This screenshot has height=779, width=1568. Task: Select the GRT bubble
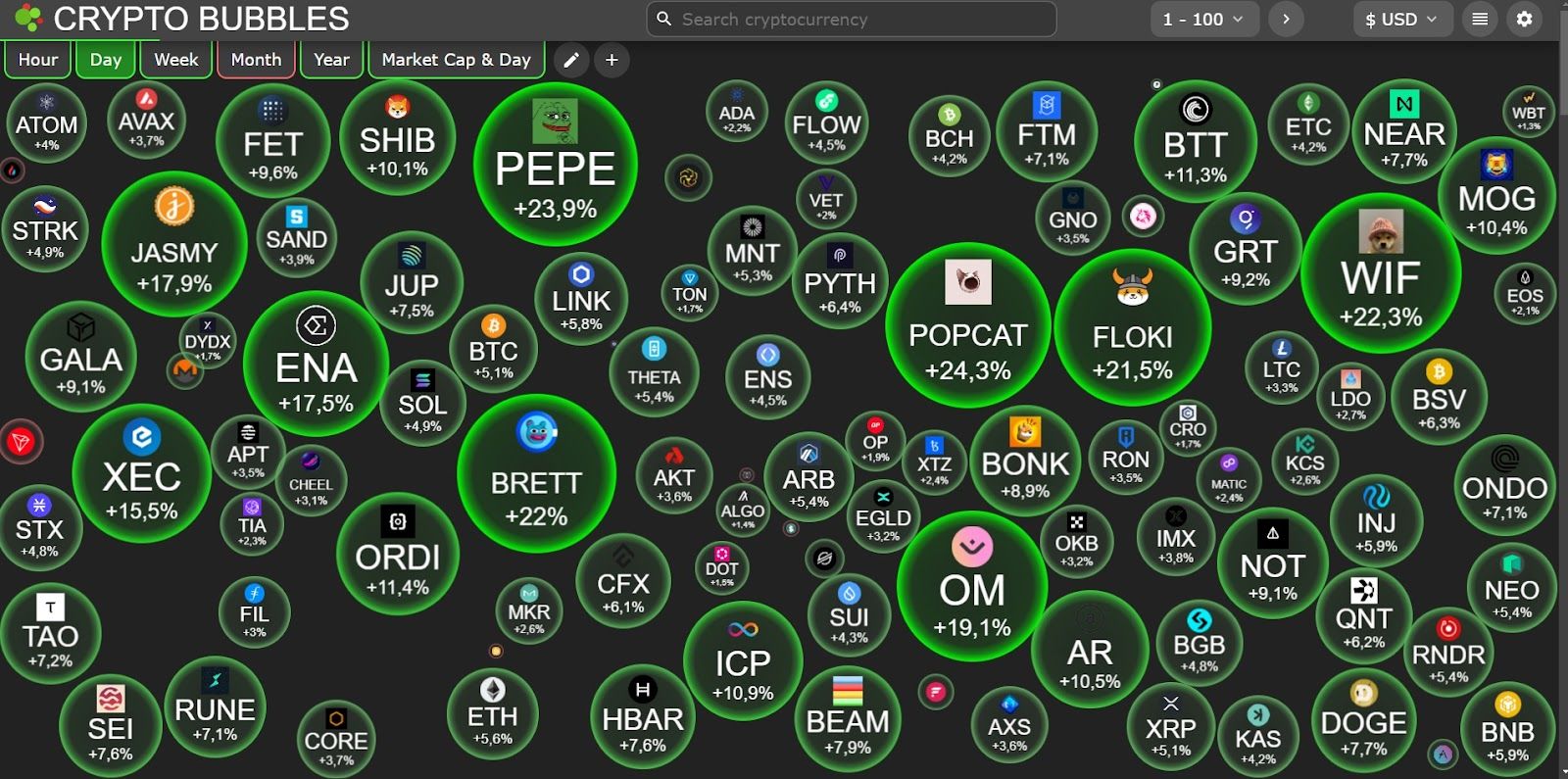[x=1246, y=249]
